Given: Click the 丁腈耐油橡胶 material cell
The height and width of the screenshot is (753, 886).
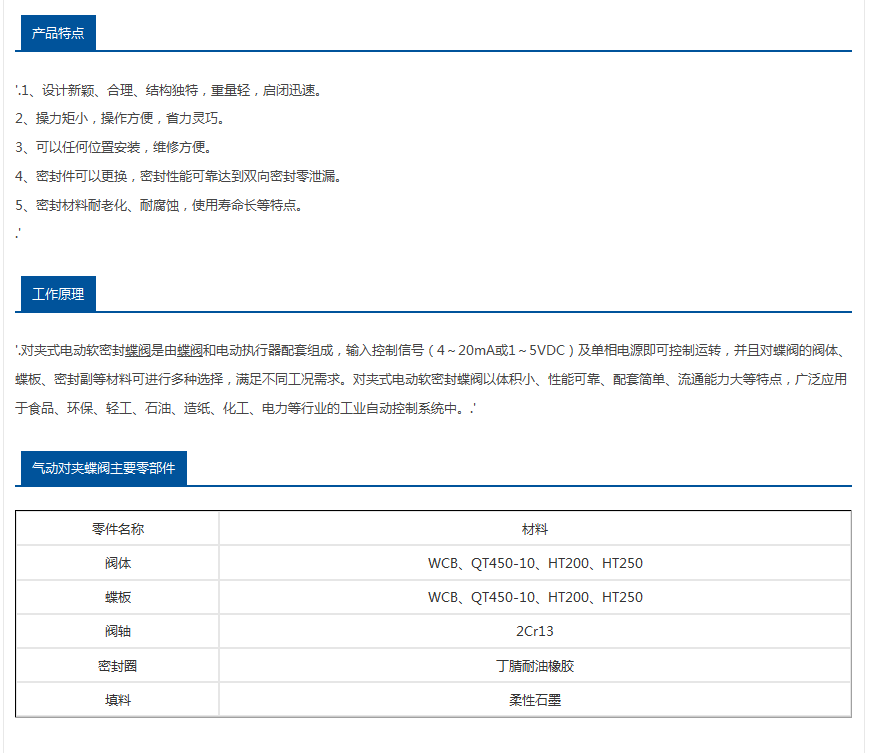Looking at the screenshot, I should click(535, 665).
